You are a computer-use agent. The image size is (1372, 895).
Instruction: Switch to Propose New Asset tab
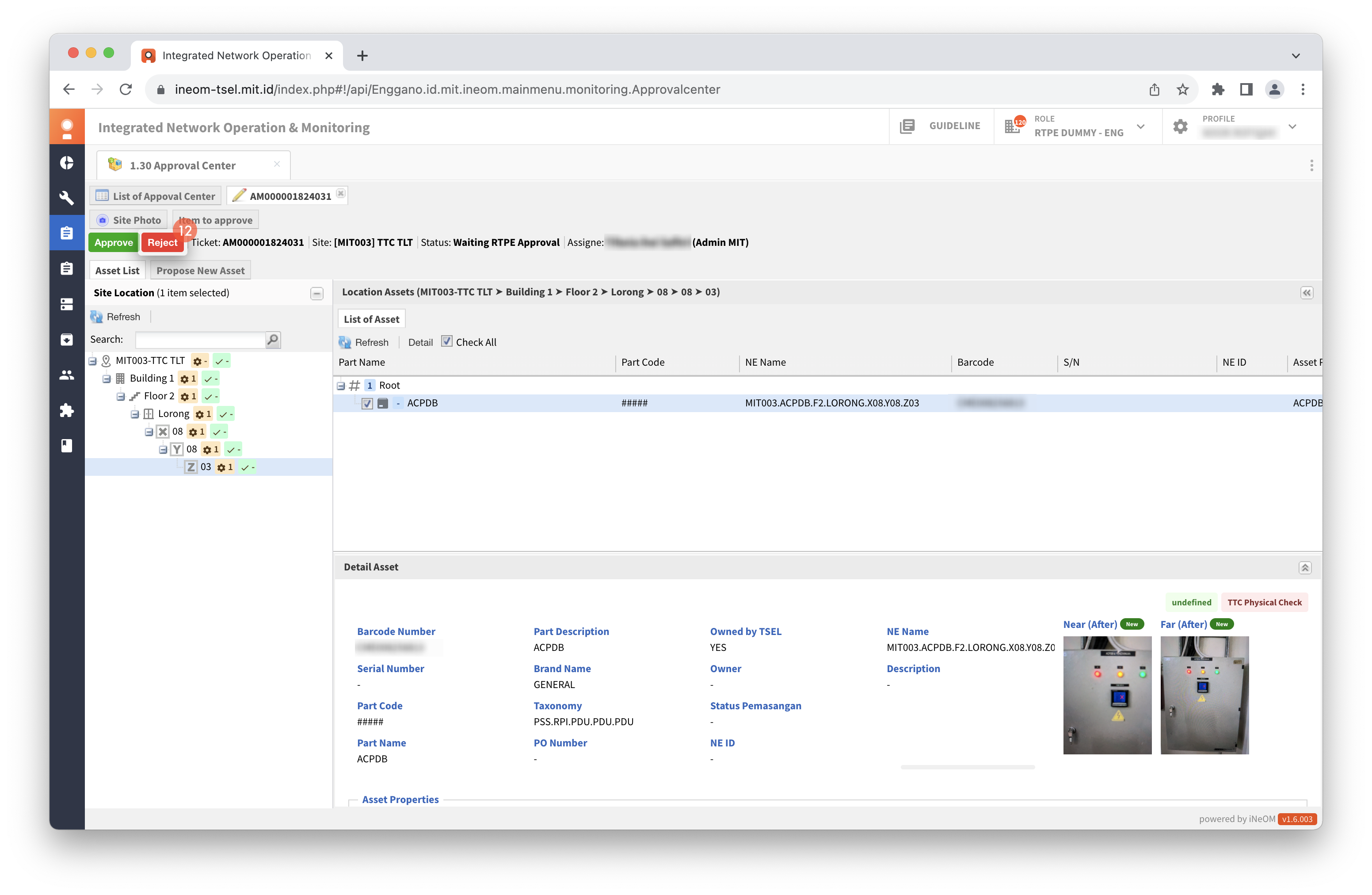click(x=200, y=271)
